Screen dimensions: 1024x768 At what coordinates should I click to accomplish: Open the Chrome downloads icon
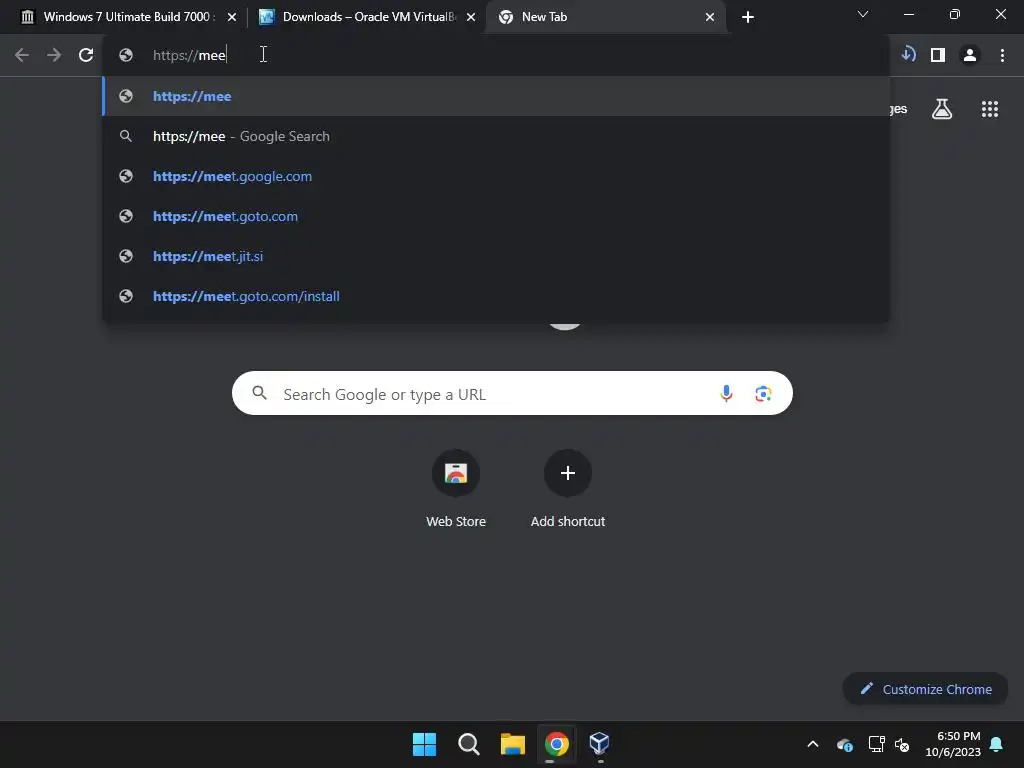908,55
